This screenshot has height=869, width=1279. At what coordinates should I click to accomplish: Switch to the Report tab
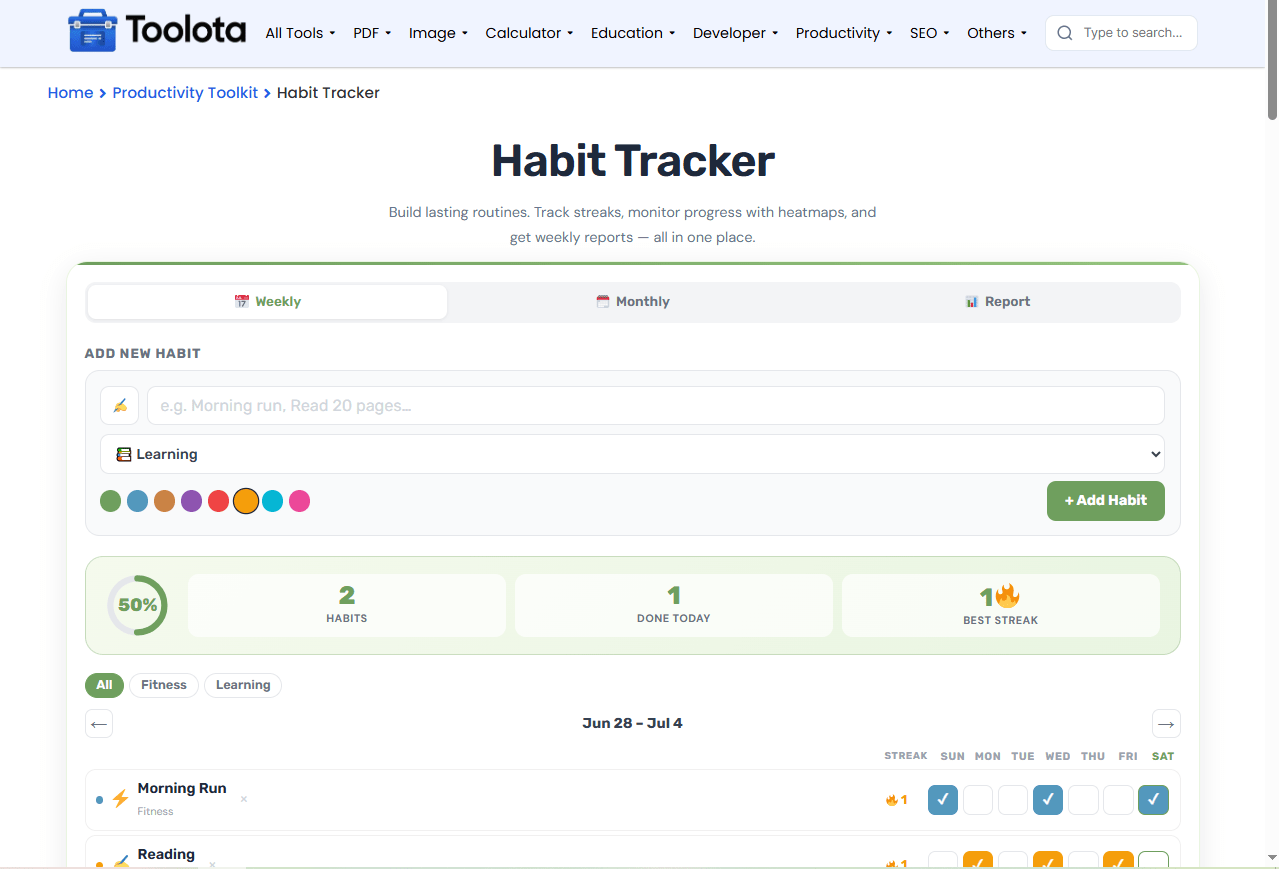(997, 302)
